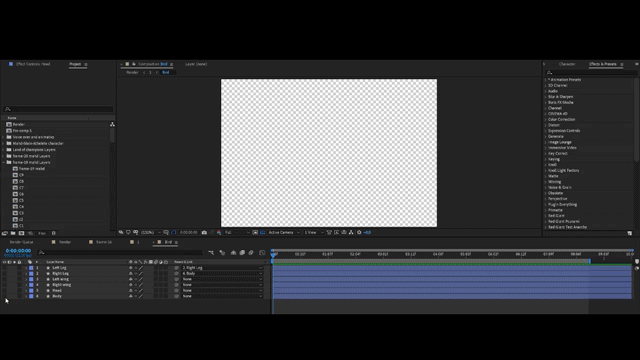Toggle the transparency grid button in viewer

pos(262,232)
